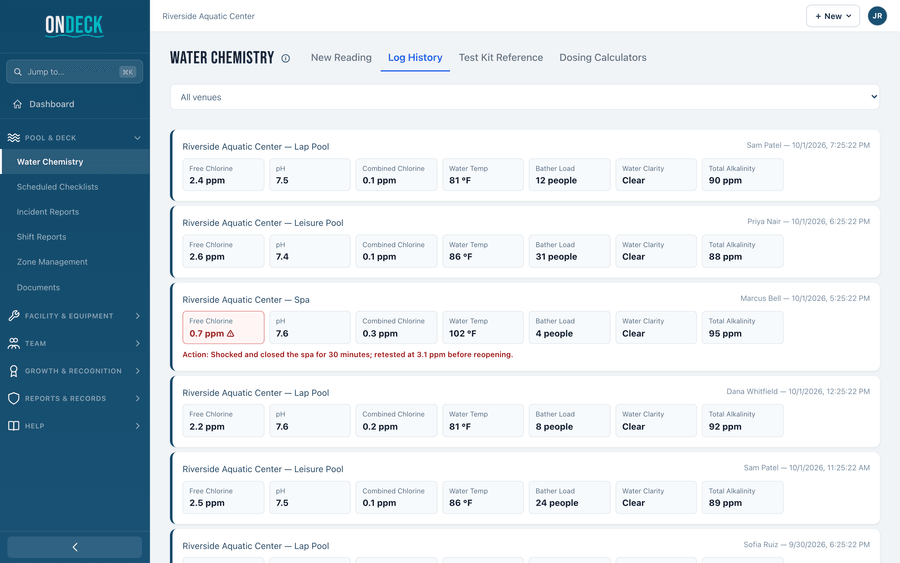
Task: Click the Total Alkalinity 90 ppm card
Action: [x=743, y=174]
